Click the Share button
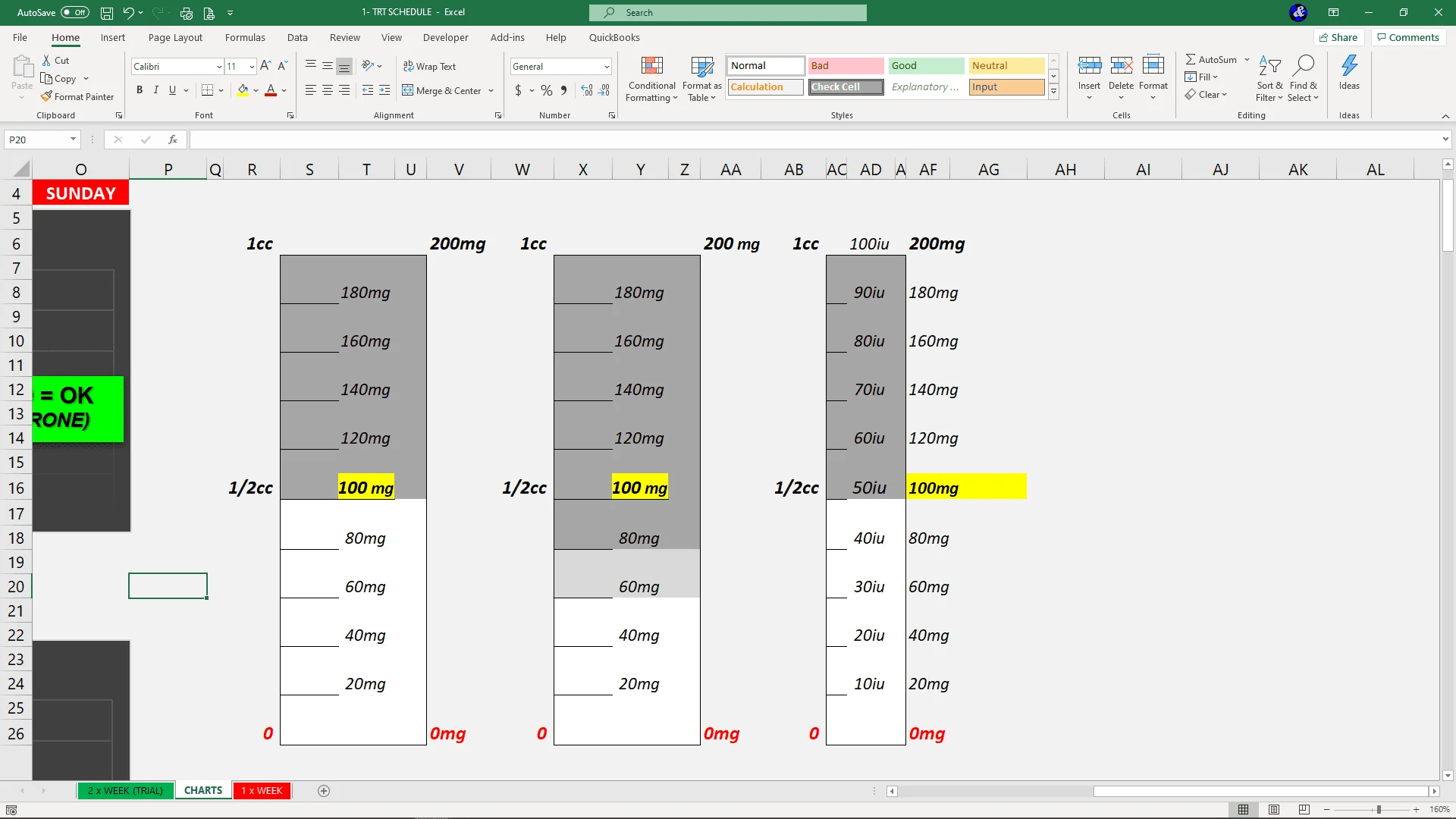The height and width of the screenshot is (819, 1456). coord(1338,37)
